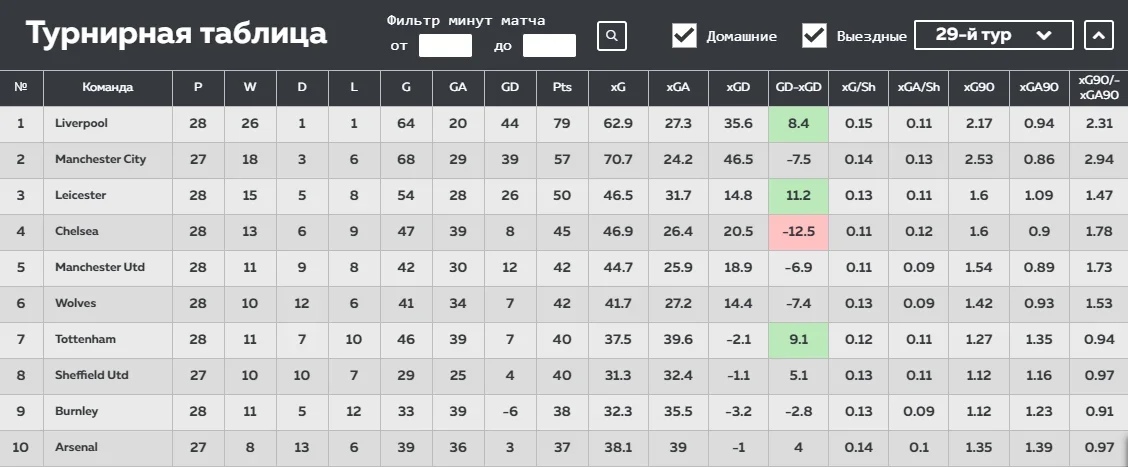Sort by the Pts column header

[x=562, y=87]
